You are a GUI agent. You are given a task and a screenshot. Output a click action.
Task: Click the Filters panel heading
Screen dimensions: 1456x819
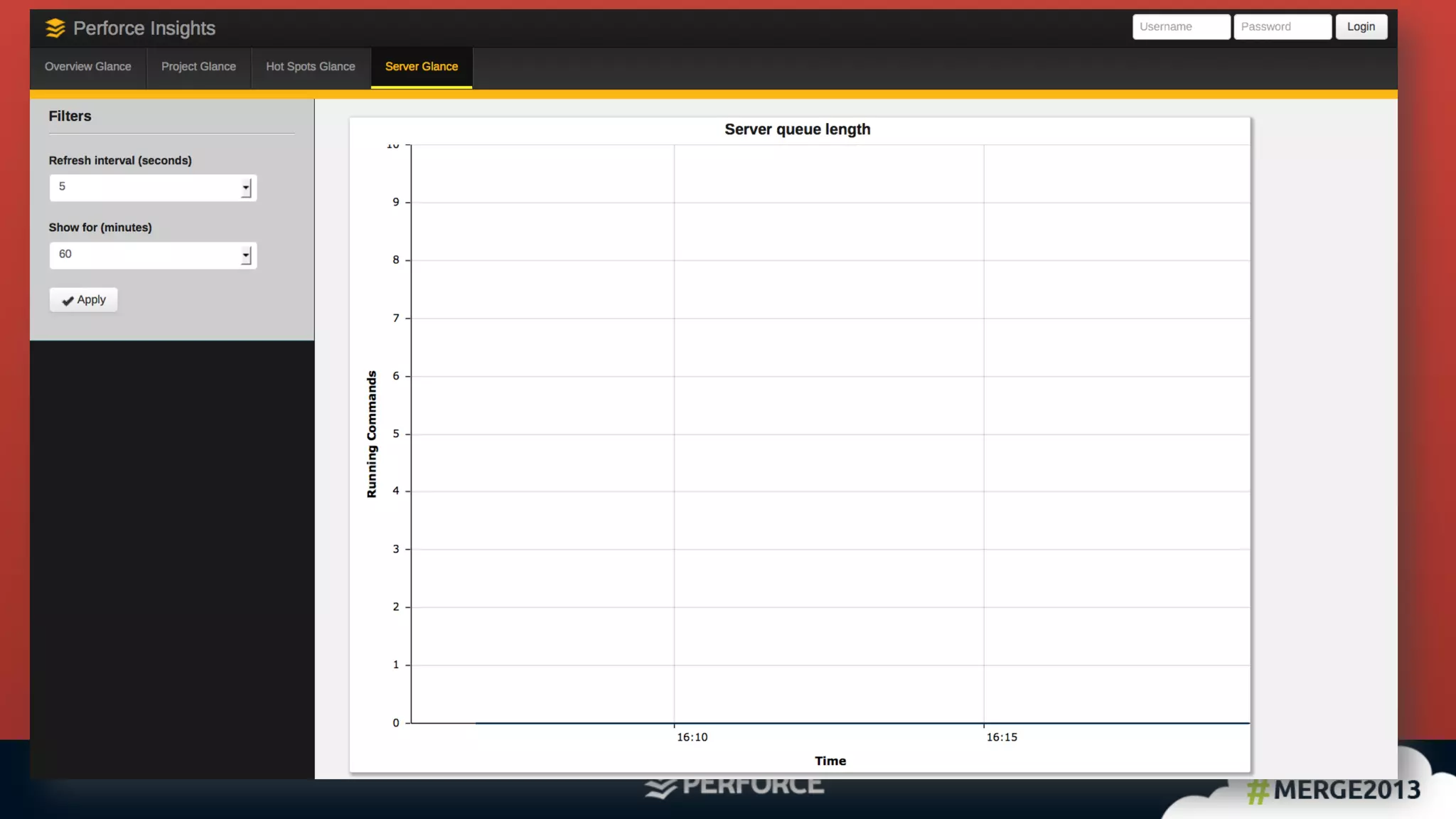tap(70, 117)
